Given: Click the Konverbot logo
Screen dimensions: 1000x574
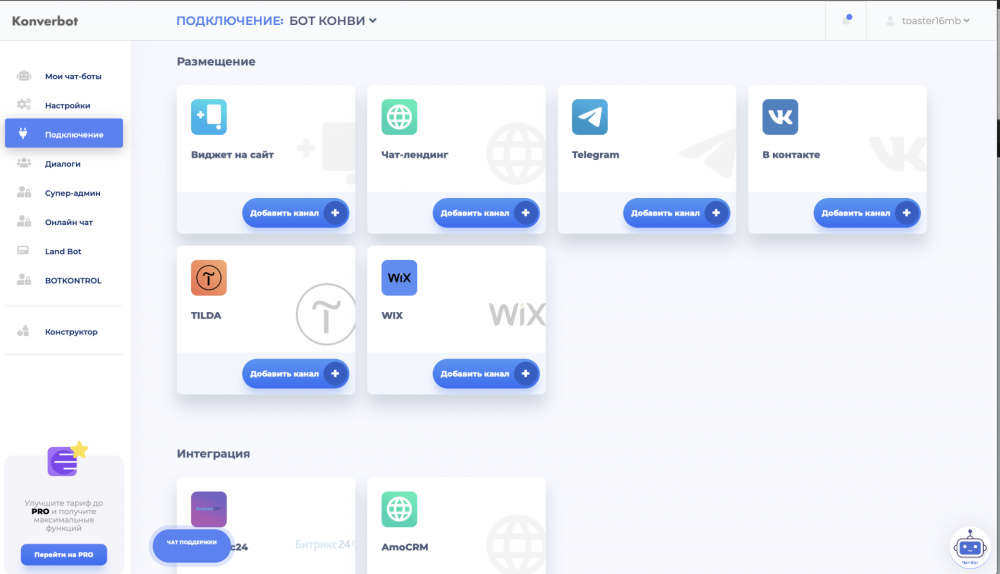Looking at the screenshot, I should click(x=45, y=21).
